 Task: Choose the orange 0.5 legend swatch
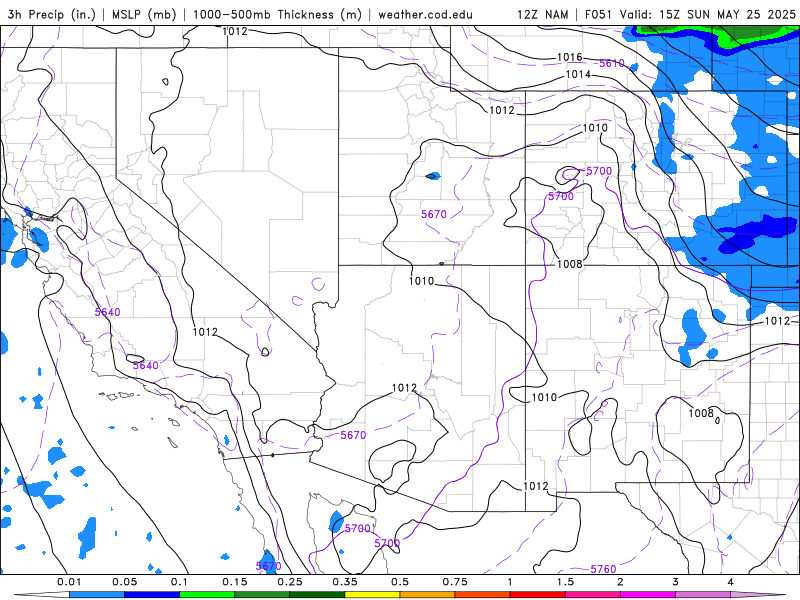click(428, 595)
